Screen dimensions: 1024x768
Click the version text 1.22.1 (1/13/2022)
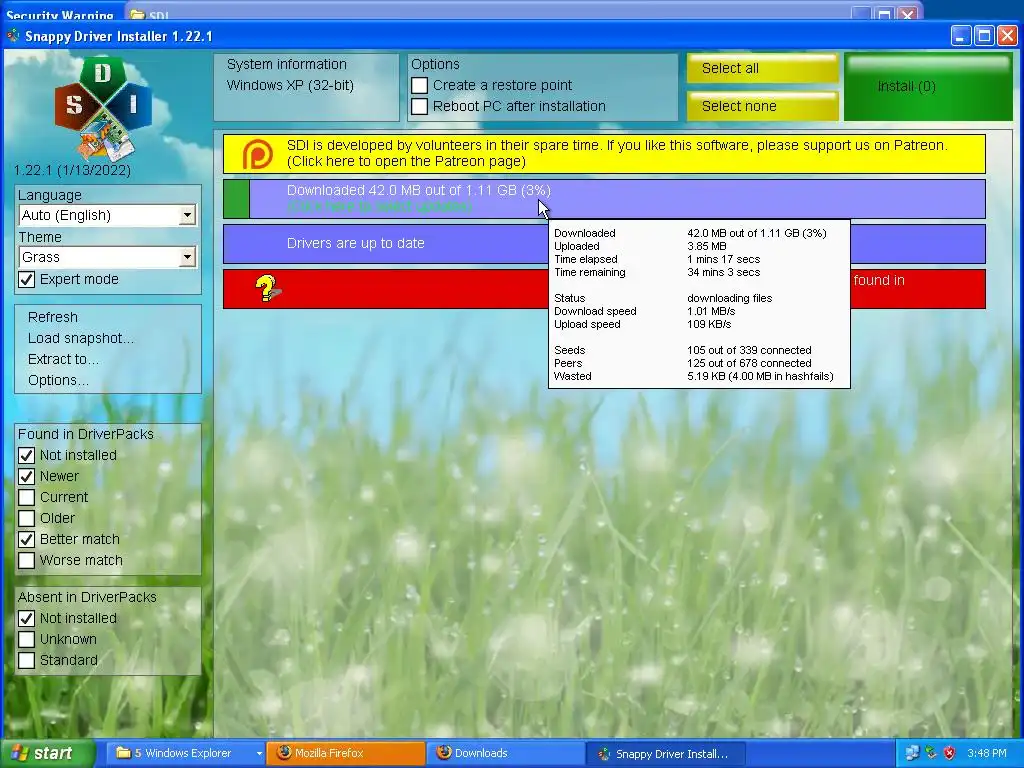pyautogui.click(x=72, y=170)
